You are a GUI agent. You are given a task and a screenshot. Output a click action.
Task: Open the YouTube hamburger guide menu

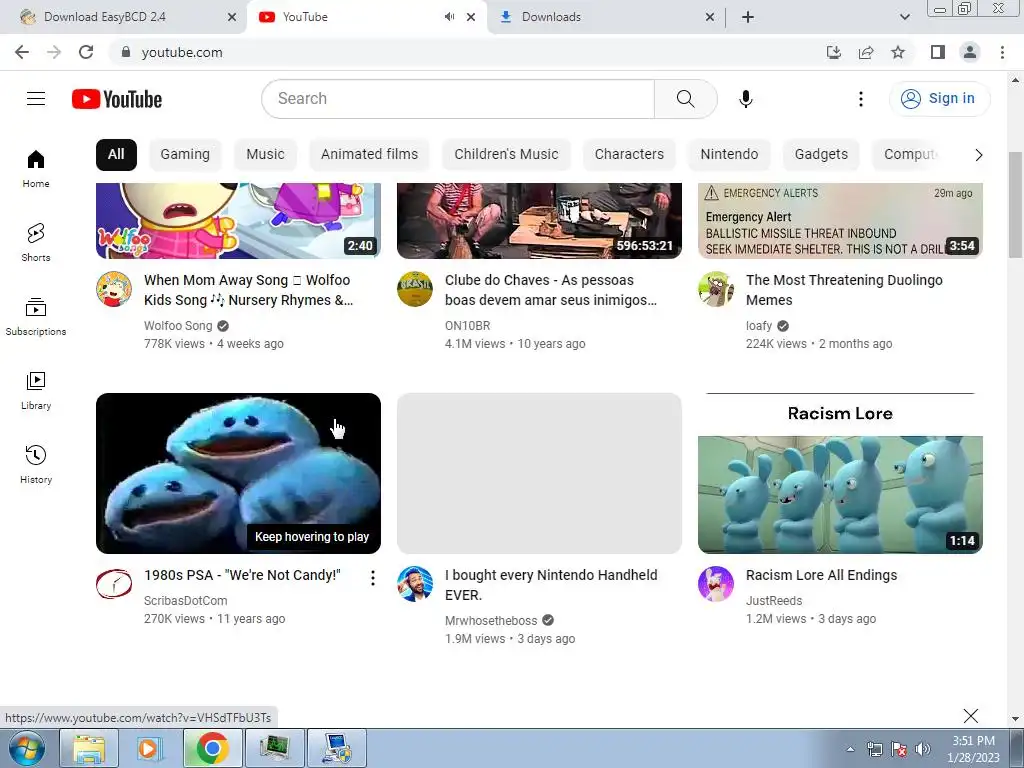click(x=36, y=99)
